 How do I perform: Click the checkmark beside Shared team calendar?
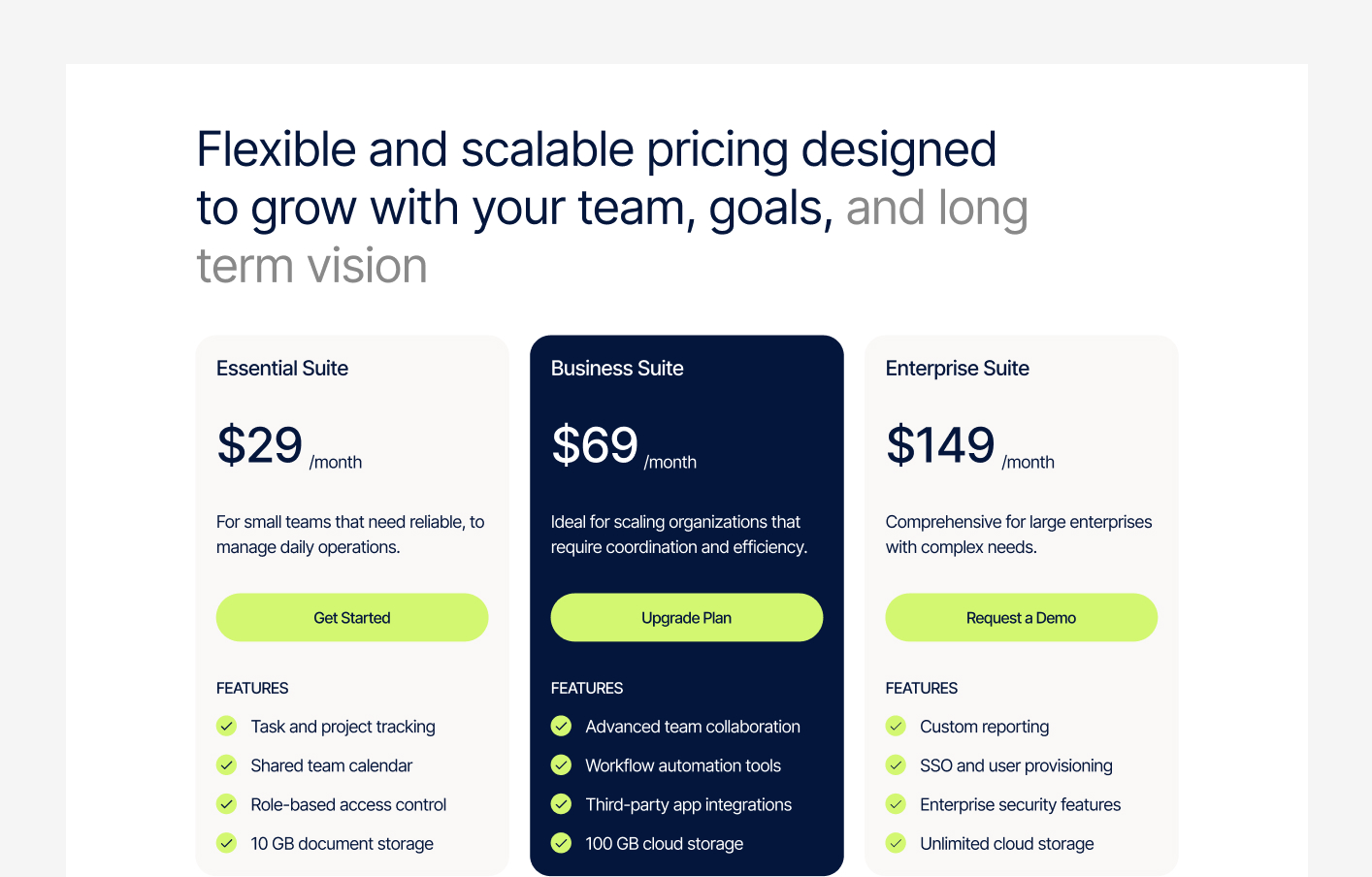pyautogui.click(x=226, y=764)
